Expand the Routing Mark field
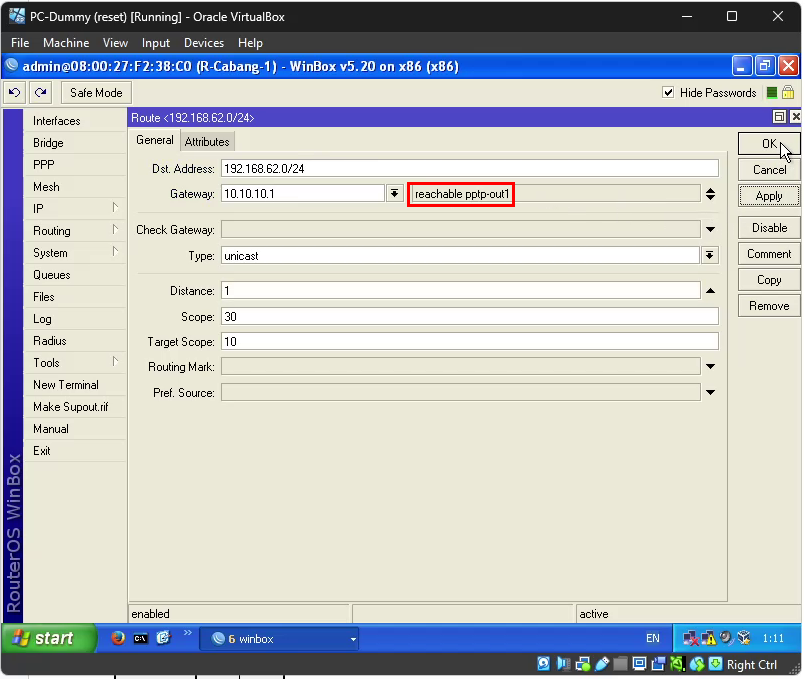Screen dimensions: 805x679 [711, 366]
